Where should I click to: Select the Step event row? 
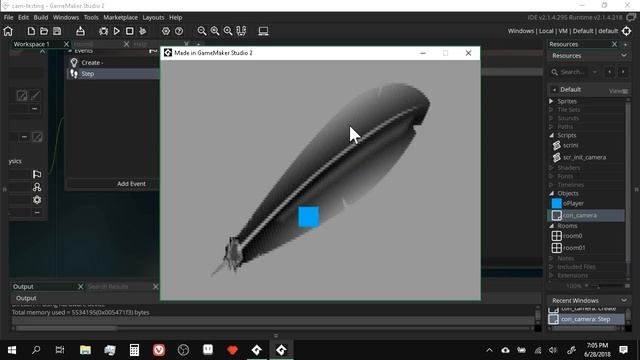[x=113, y=73]
